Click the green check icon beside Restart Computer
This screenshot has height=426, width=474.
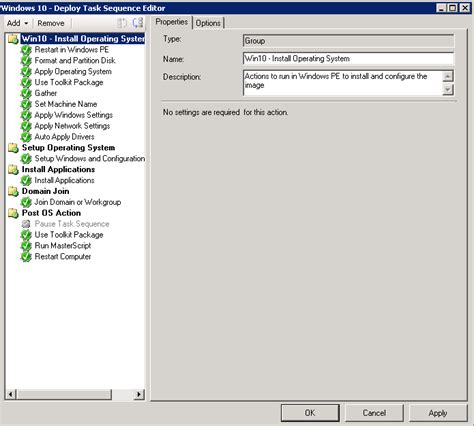(26, 257)
